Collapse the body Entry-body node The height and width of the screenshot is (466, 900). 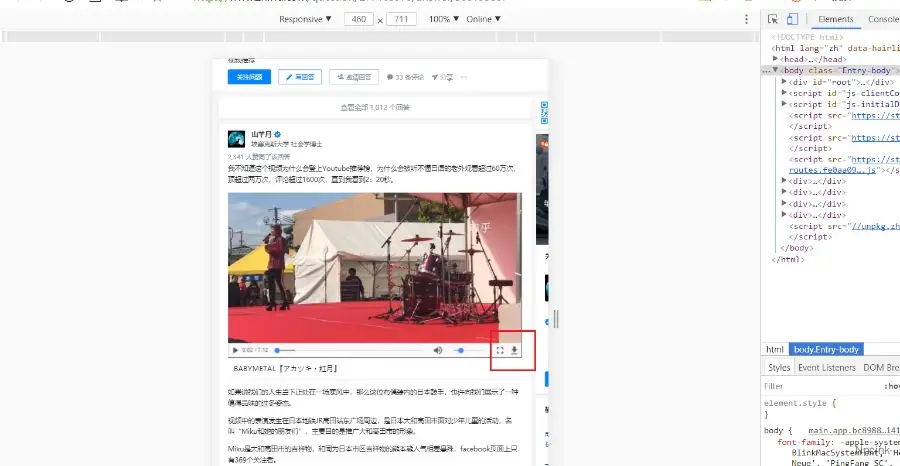pos(775,71)
